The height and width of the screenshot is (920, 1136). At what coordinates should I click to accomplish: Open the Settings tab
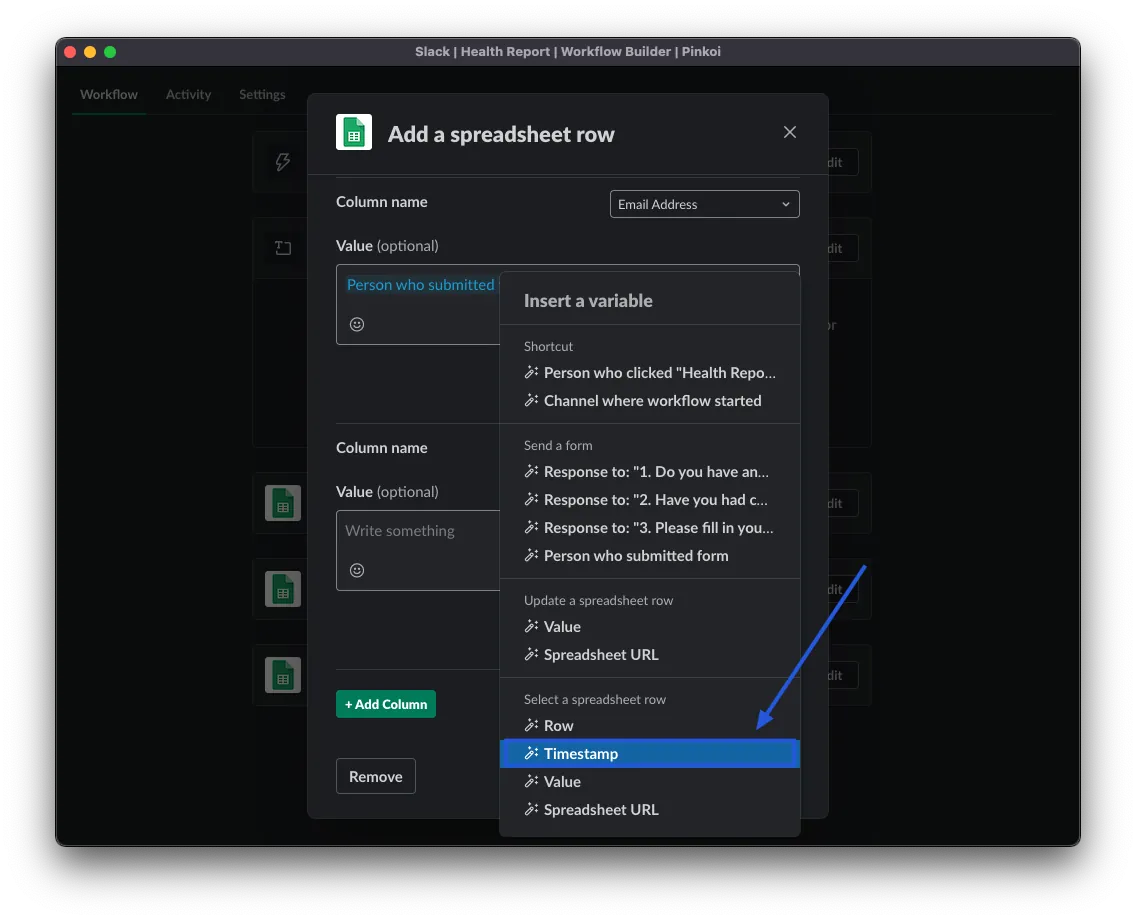pos(262,95)
